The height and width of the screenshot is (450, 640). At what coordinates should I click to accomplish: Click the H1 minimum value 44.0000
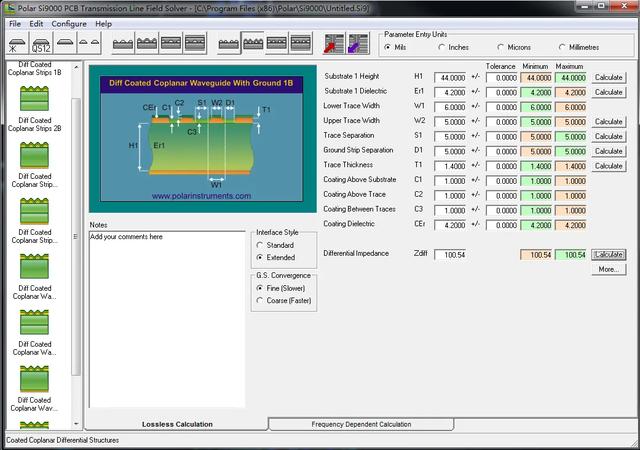(536, 78)
